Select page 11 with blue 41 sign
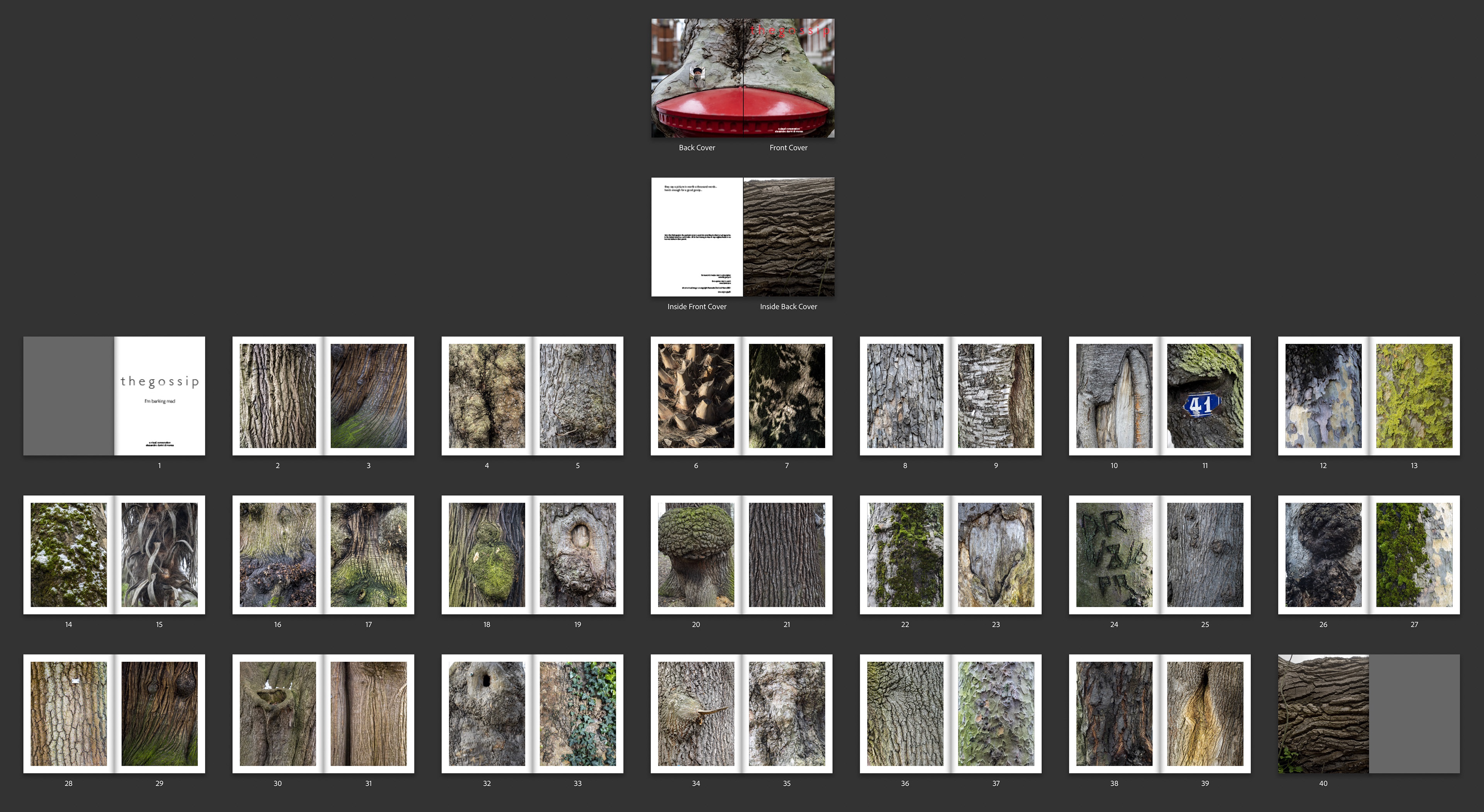The width and height of the screenshot is (1484, 812). [x=1205, y=396]
